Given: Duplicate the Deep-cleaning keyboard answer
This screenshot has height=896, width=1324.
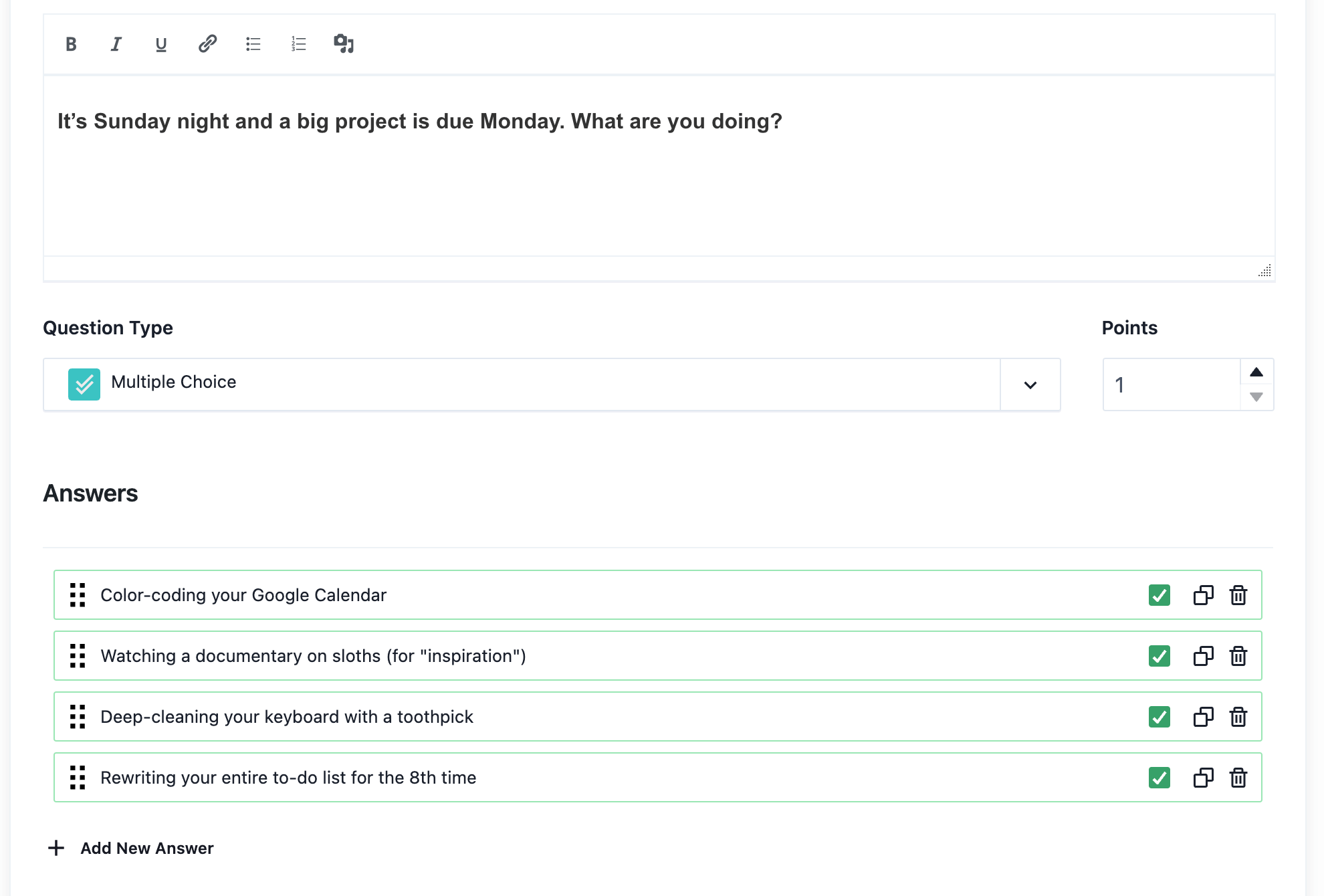Looking at the screenshot, I should (x=1203, y=717).
